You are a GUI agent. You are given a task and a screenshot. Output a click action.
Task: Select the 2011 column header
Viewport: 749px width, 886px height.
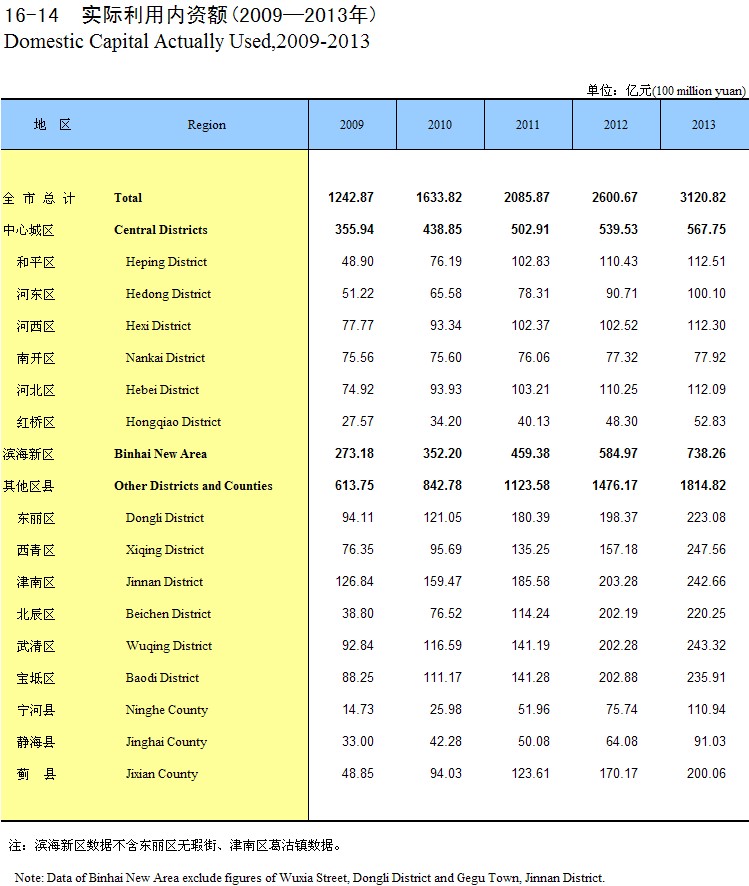click(x=528, y=125)
